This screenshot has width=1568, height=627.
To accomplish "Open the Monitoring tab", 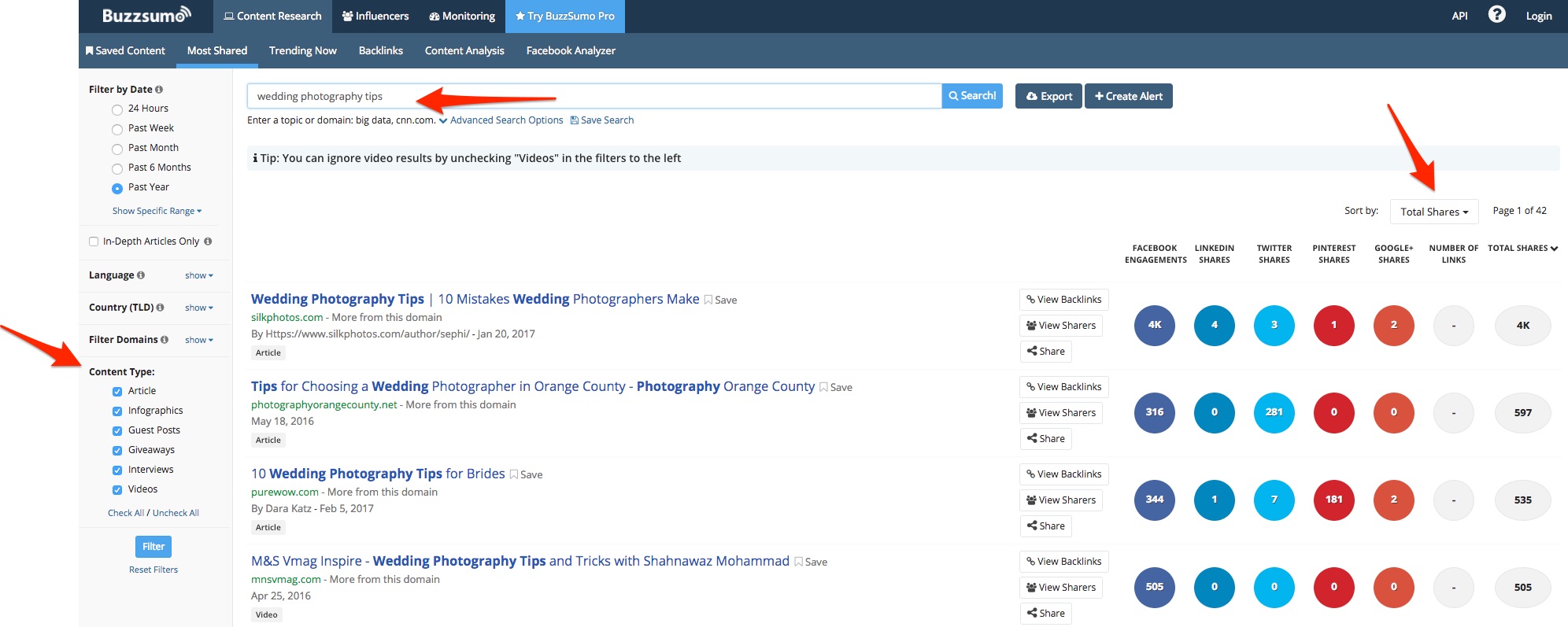I will pyautogui.click(x=461, y=17).
